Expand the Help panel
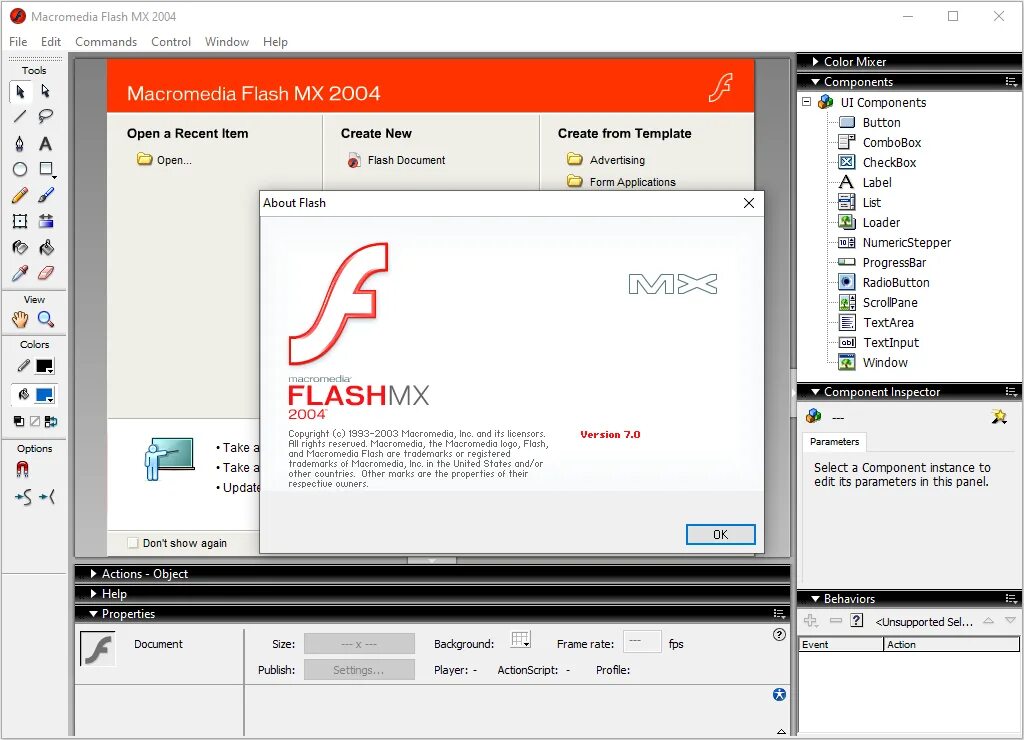Viewport: 1024px width, 740px height. pos(93,594)
